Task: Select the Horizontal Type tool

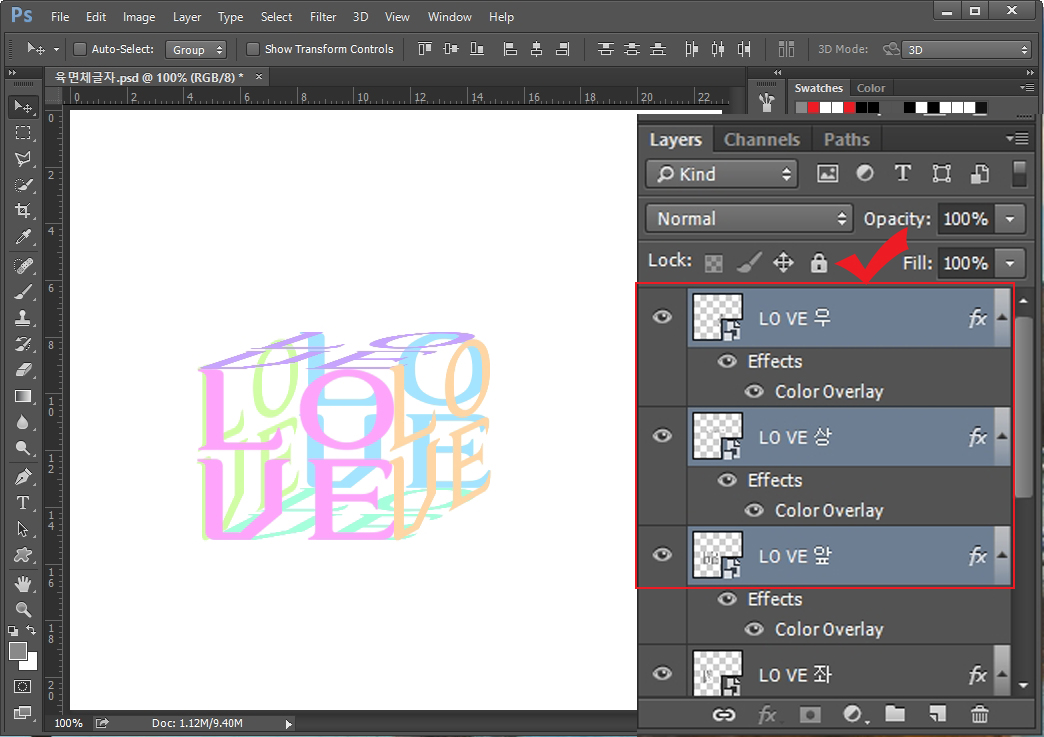Action: pos(23,503)
